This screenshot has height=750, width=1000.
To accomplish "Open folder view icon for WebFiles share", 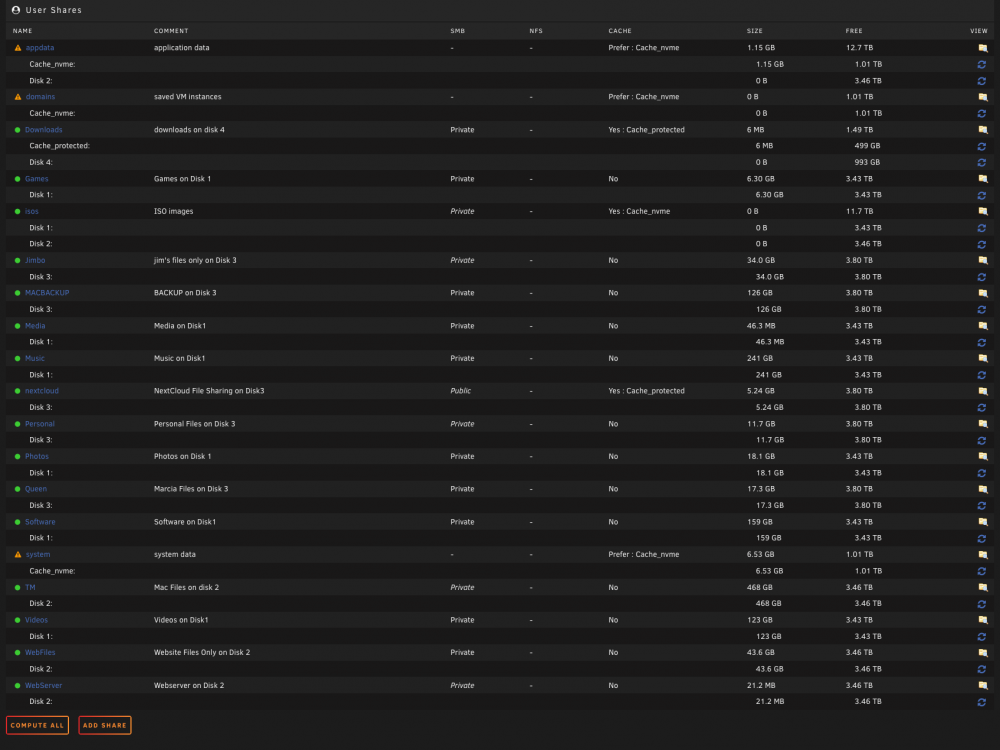I will click(x=982, y=652).
